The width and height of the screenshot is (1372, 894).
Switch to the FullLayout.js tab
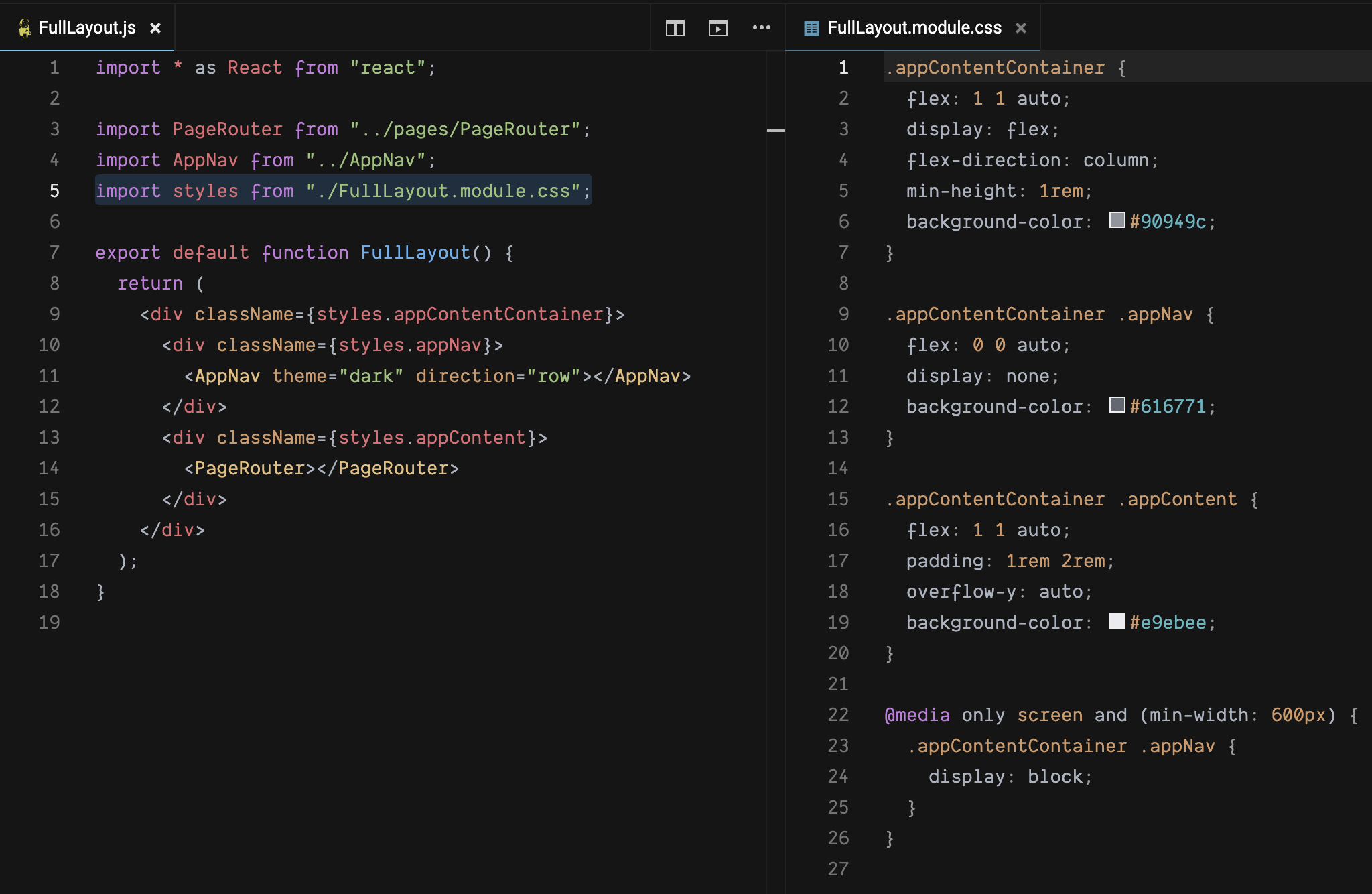pyautogui.click(x=87, y=28)
